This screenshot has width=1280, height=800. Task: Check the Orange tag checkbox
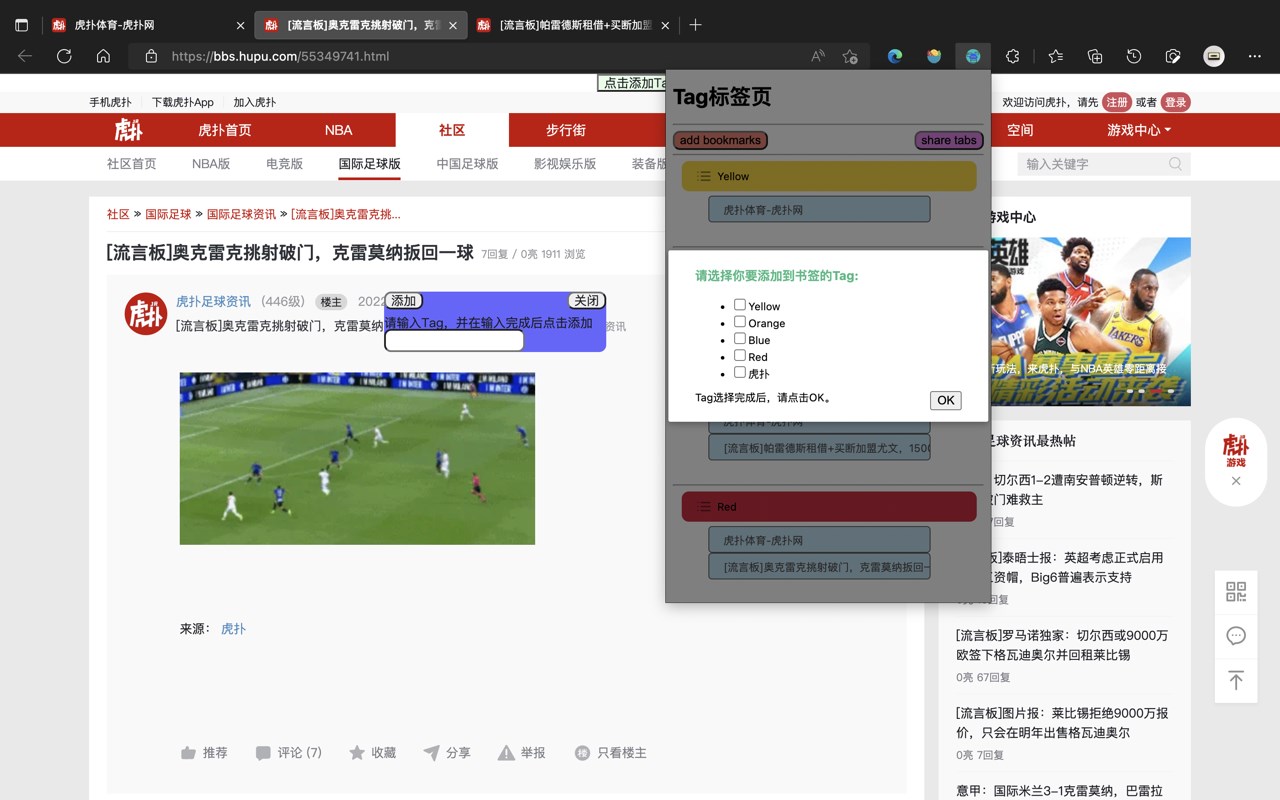(740, 322)
